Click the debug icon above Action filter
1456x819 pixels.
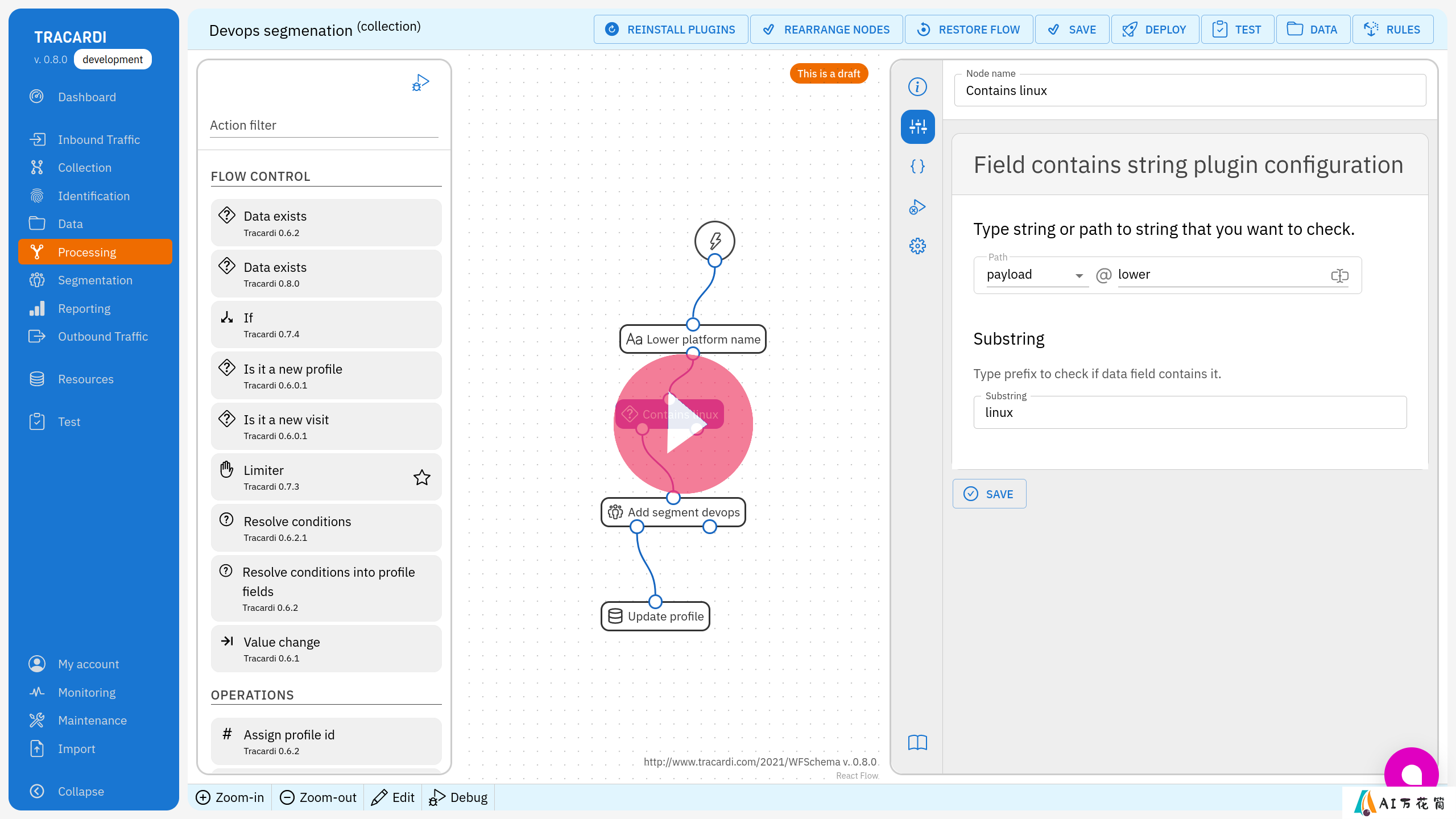pyautogui.click(x=420, y=83)
